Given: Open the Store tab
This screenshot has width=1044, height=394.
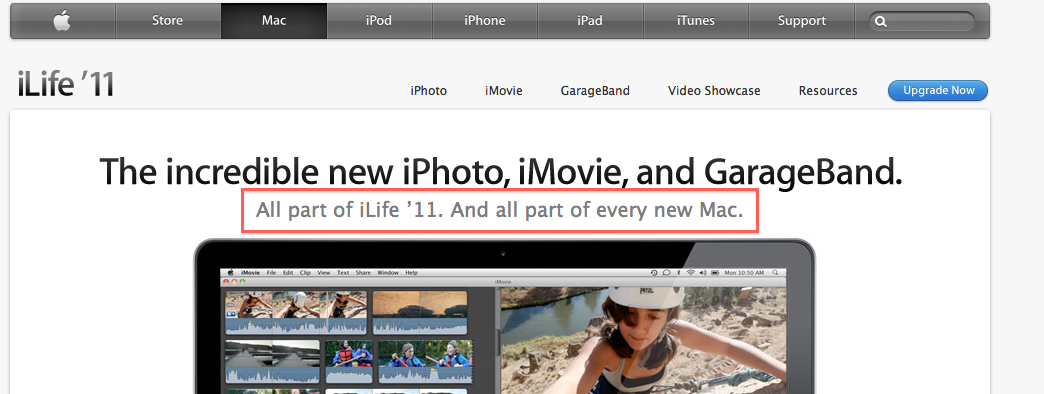Looking at the screenshot, I should point(167,21).
